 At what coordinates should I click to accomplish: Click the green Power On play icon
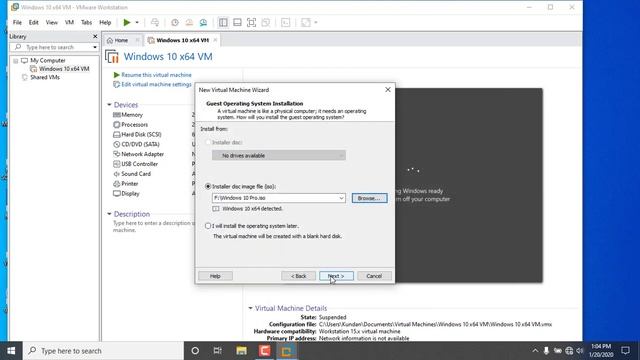(127, 22)
